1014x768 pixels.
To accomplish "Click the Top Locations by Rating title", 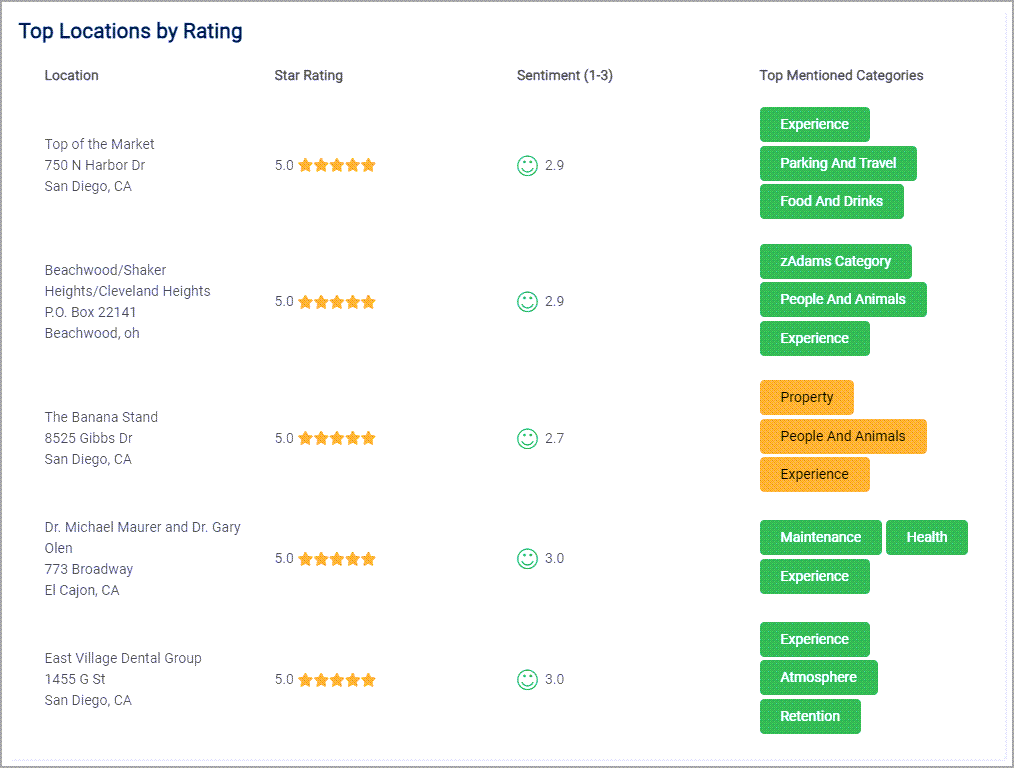I will click(x=130, y=31).
